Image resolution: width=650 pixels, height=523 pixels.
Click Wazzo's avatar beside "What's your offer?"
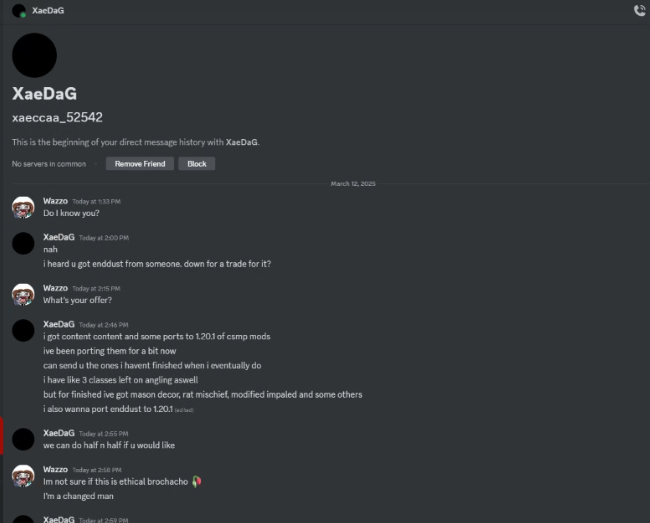[24, 294]
